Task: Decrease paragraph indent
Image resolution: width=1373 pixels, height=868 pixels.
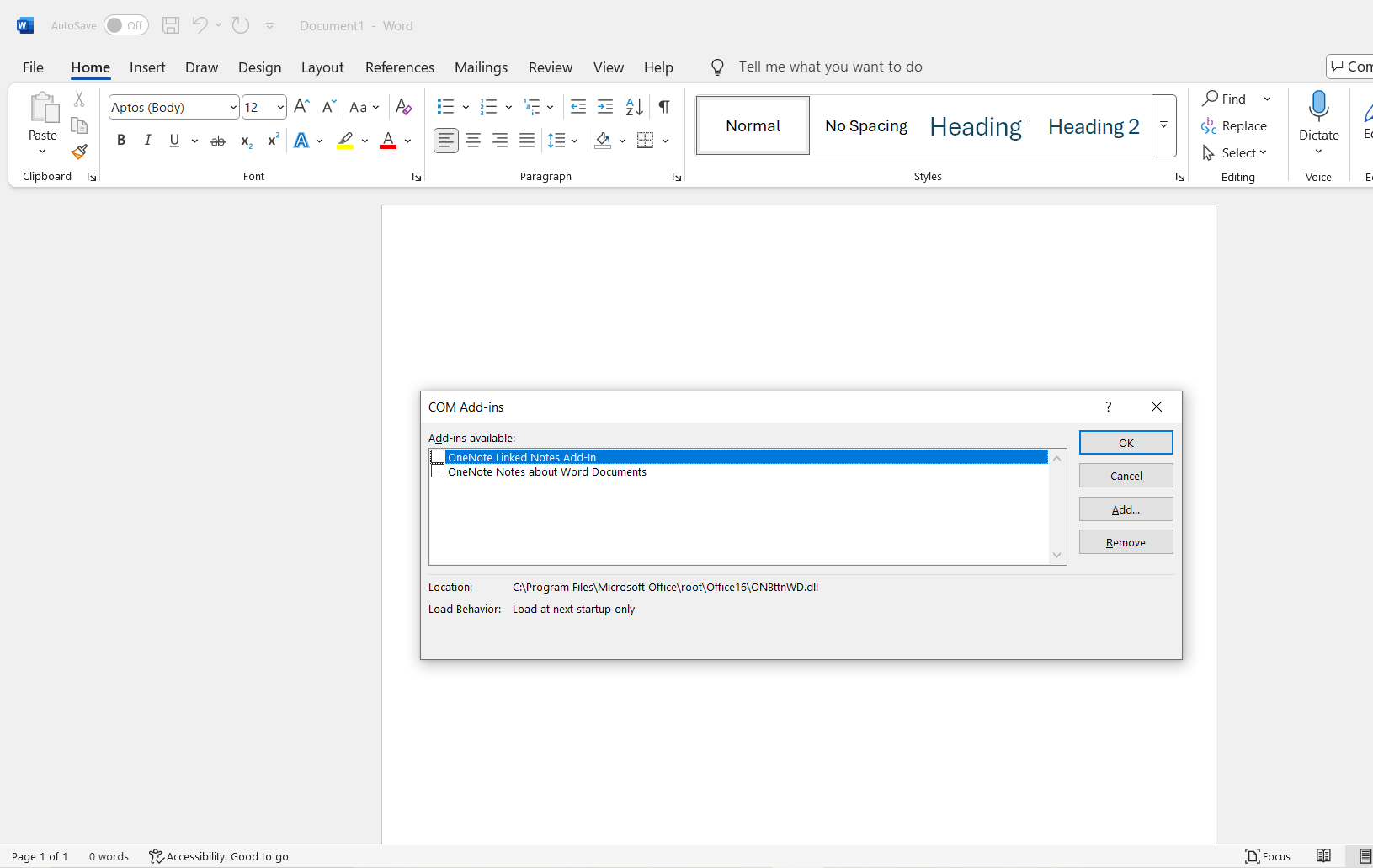Action: click(578, 107)
